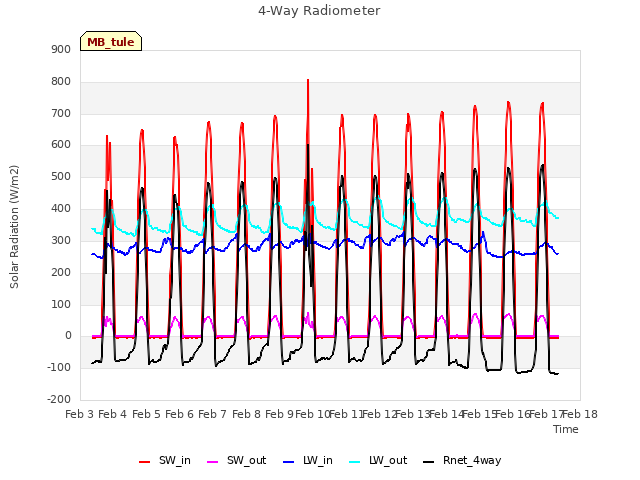Click the MB_tule annotation label

pyautogui.click(x=111, y=41)
